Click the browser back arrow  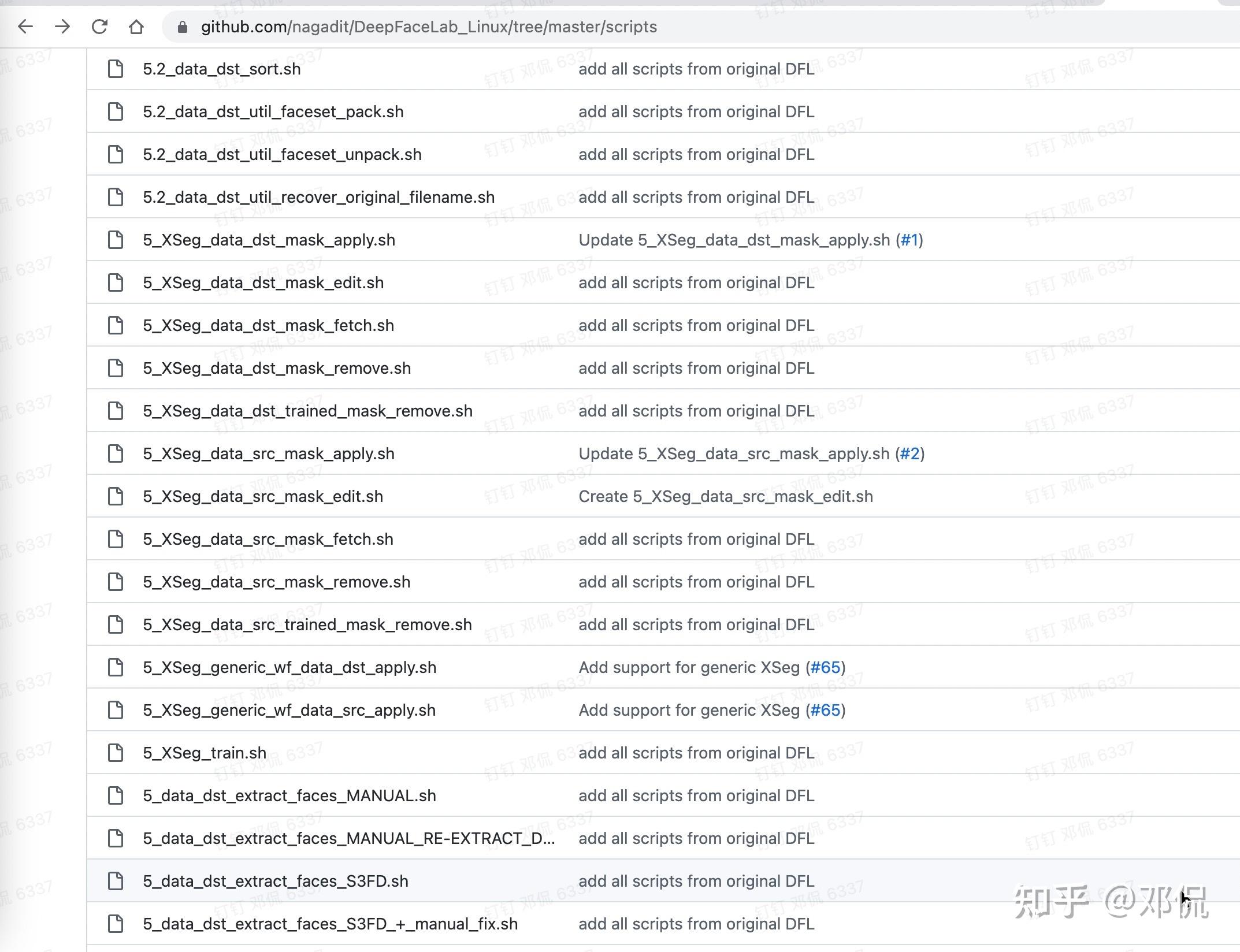click(x=25, y=27)
